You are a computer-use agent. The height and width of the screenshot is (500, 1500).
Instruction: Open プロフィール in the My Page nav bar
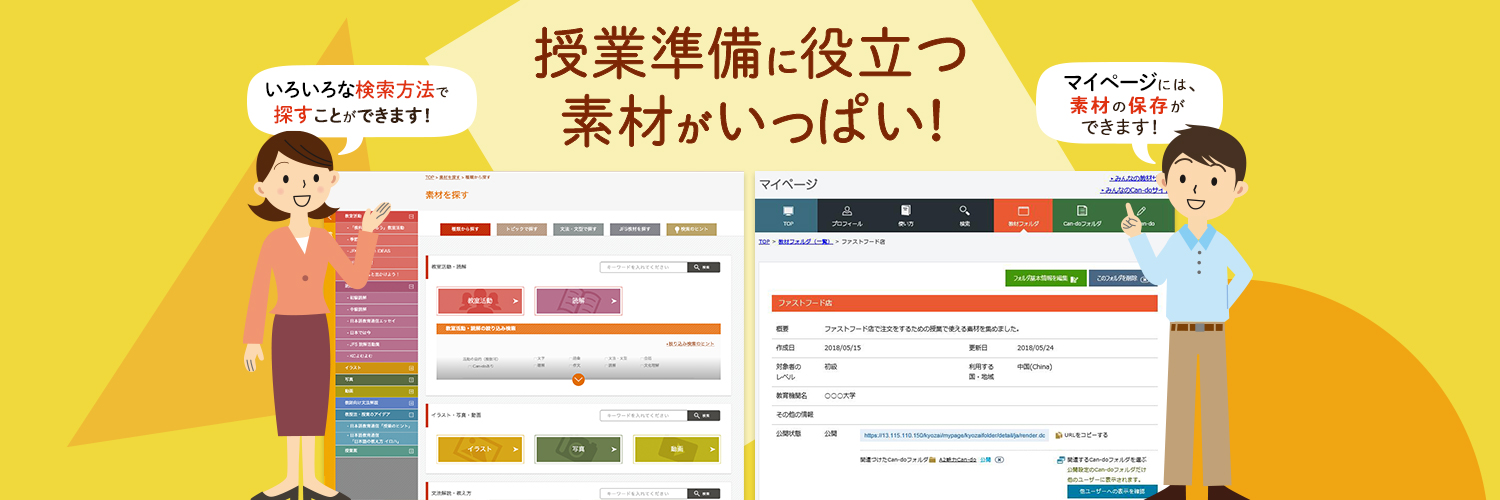coord(847,216)
